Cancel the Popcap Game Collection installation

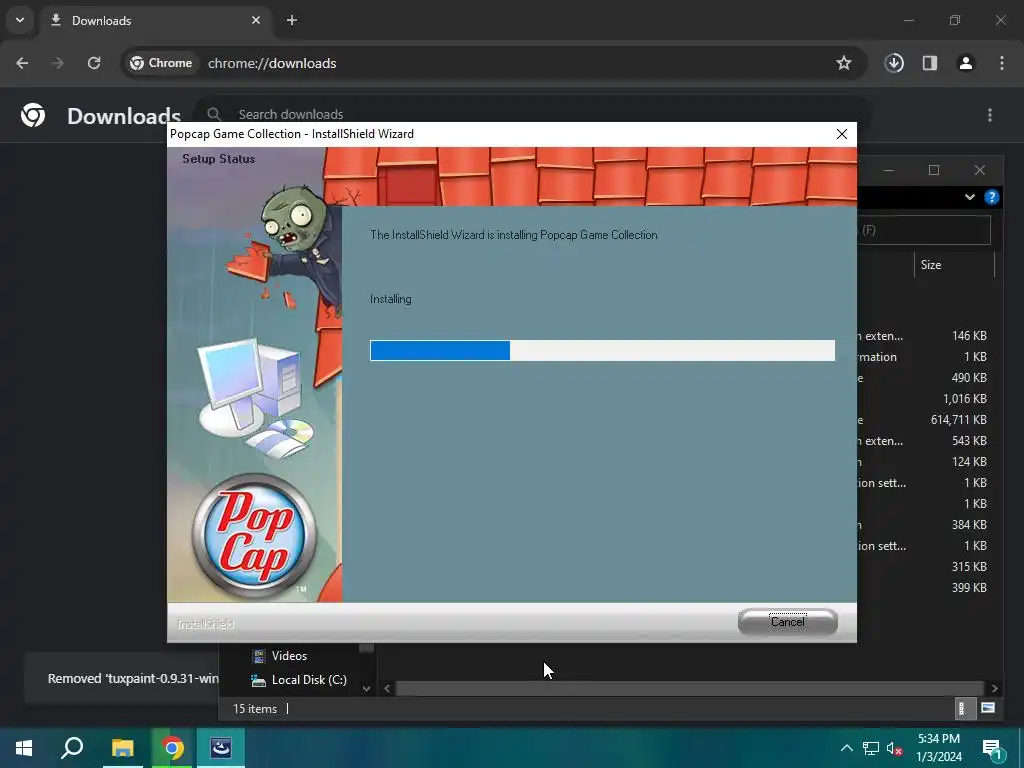[788, 621]
